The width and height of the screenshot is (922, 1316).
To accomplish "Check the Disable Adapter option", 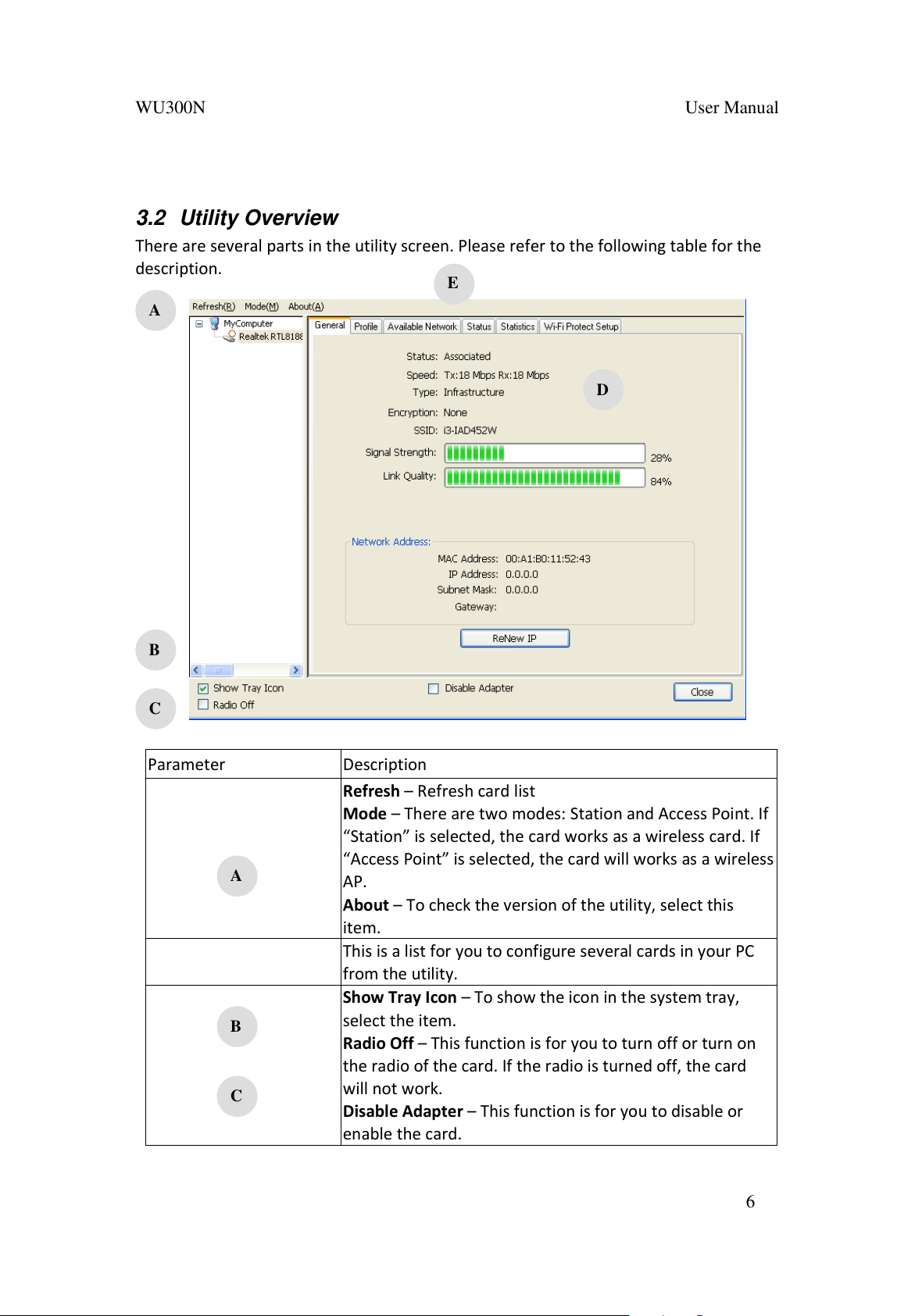I will [434, 688].
